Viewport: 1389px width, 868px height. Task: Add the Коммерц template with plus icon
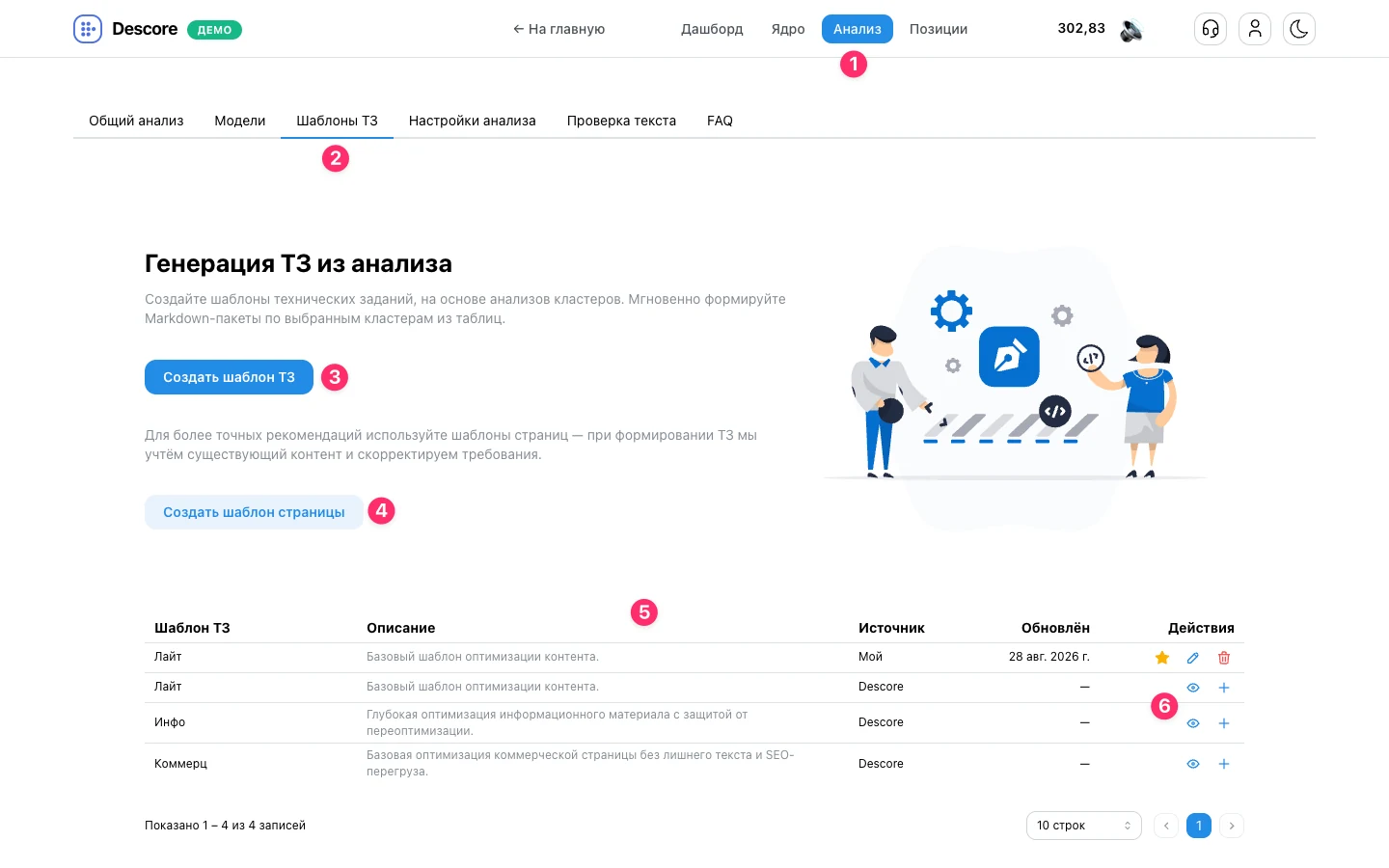[x=1224, y=764]
